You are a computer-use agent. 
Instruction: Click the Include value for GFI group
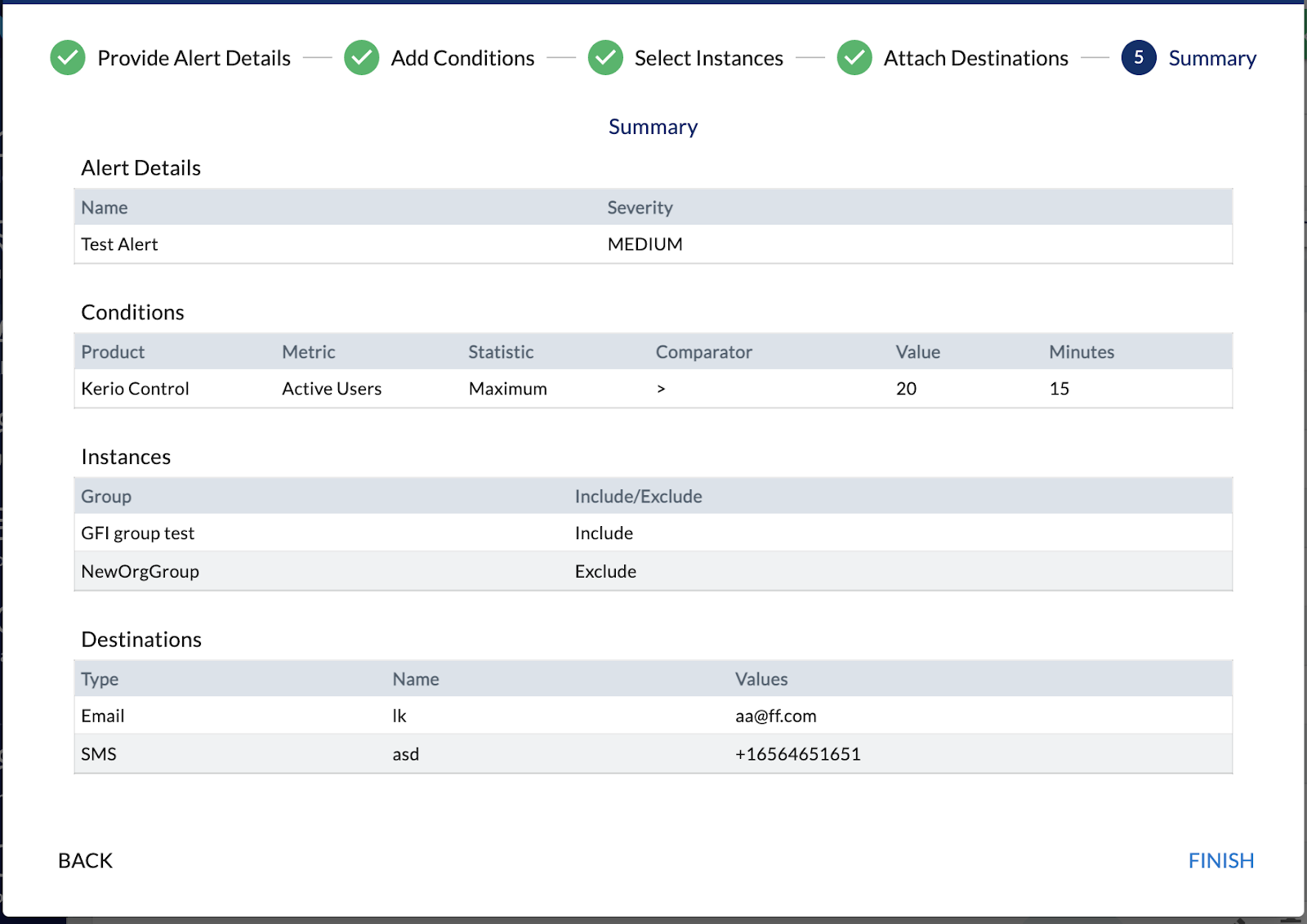(604, 533)
